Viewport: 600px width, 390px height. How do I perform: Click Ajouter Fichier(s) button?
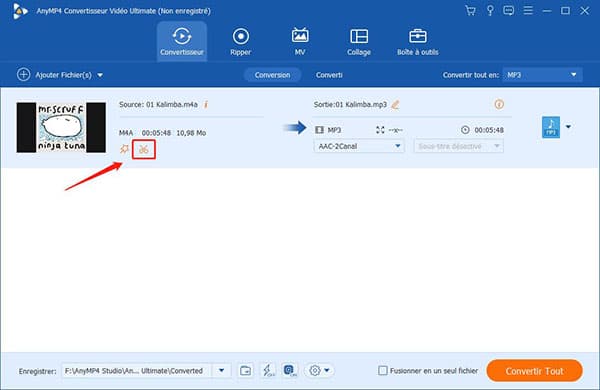point(60,75)
